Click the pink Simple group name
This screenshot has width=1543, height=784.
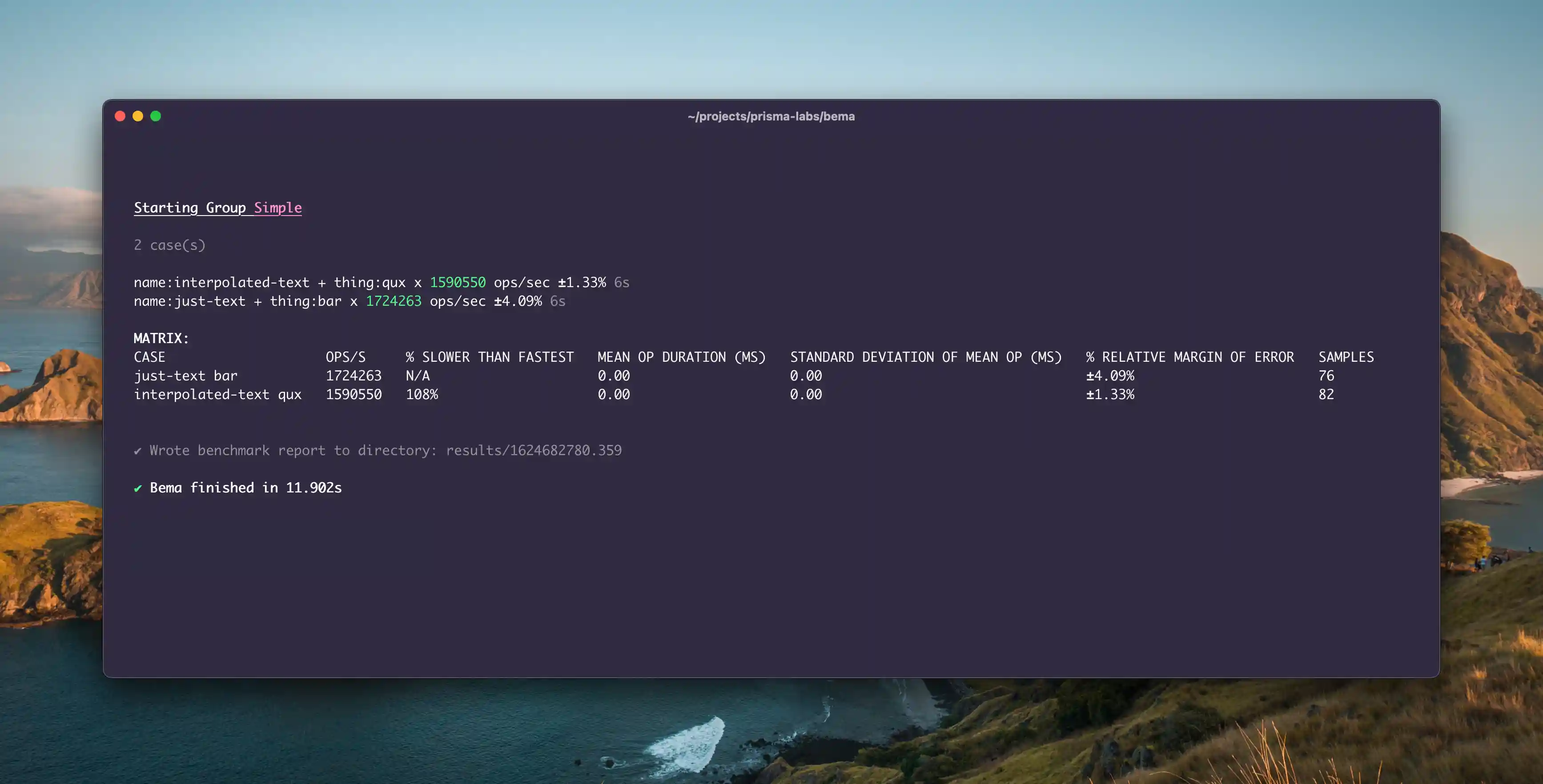coord(278,208)
